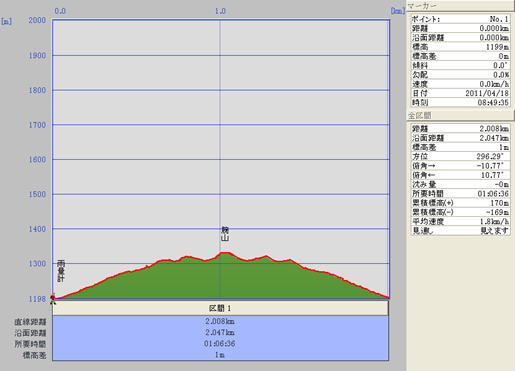The image size is (515, 371).
Task: Click the 1.0 km distance label on top axis
Action: coord(220,11)
